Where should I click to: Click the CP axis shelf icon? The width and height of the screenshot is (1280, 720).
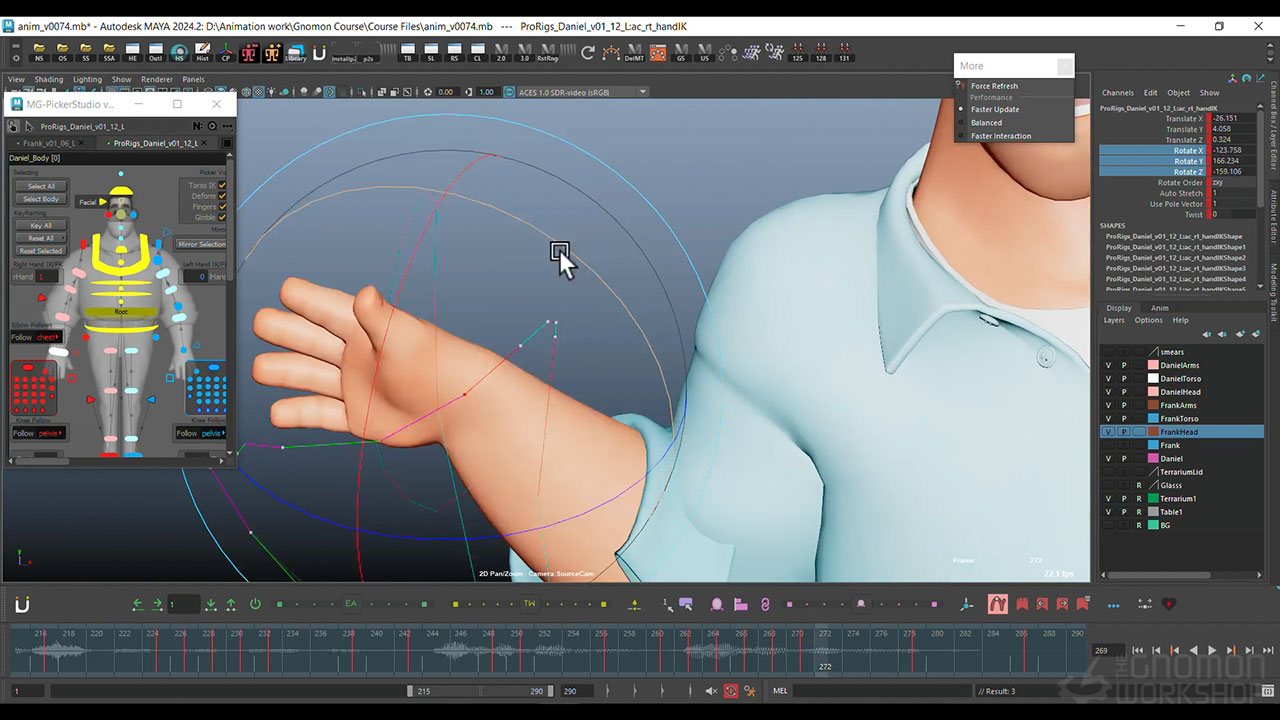point(226,52)
